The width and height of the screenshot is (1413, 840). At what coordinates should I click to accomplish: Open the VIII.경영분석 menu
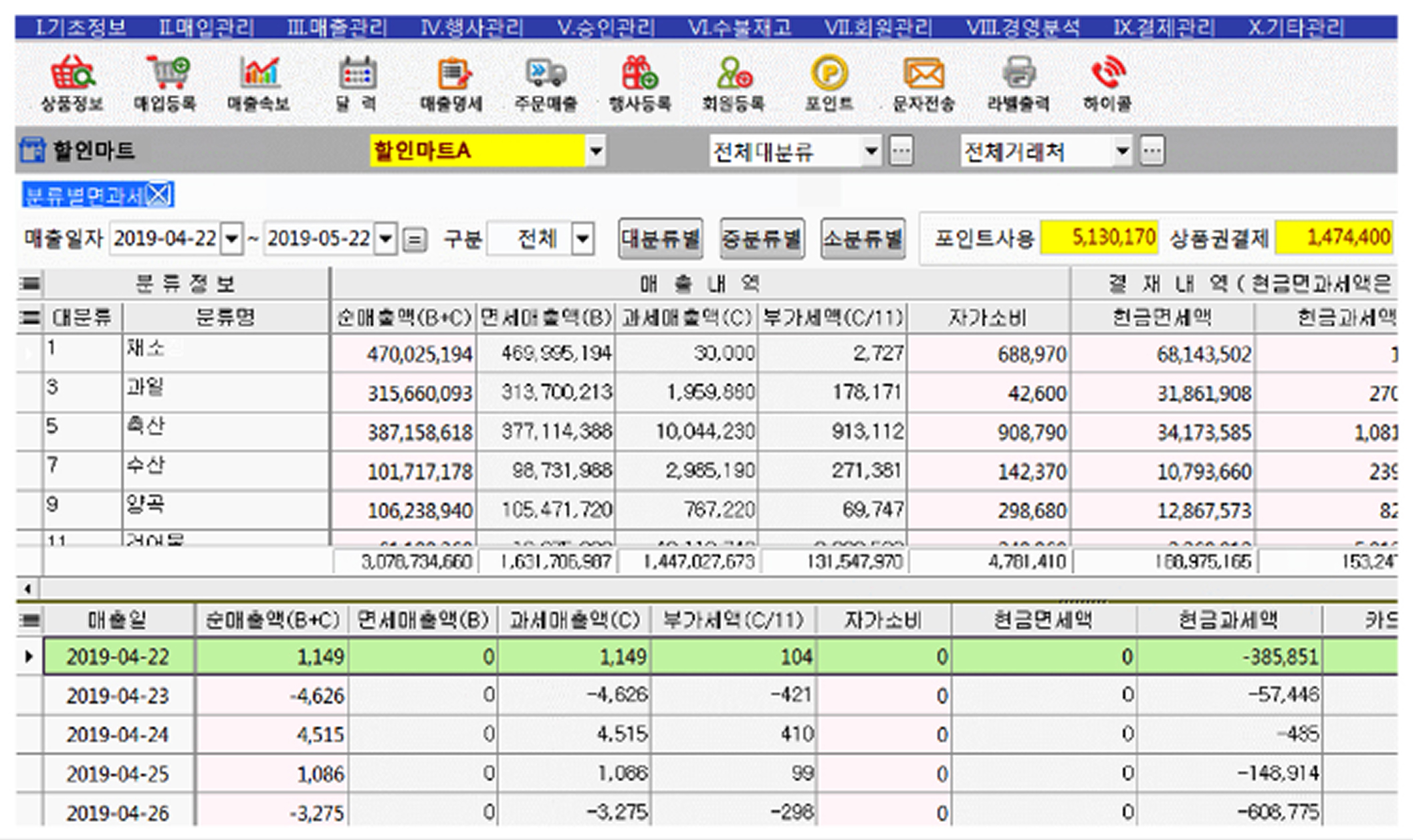(x=1024, y=27)
